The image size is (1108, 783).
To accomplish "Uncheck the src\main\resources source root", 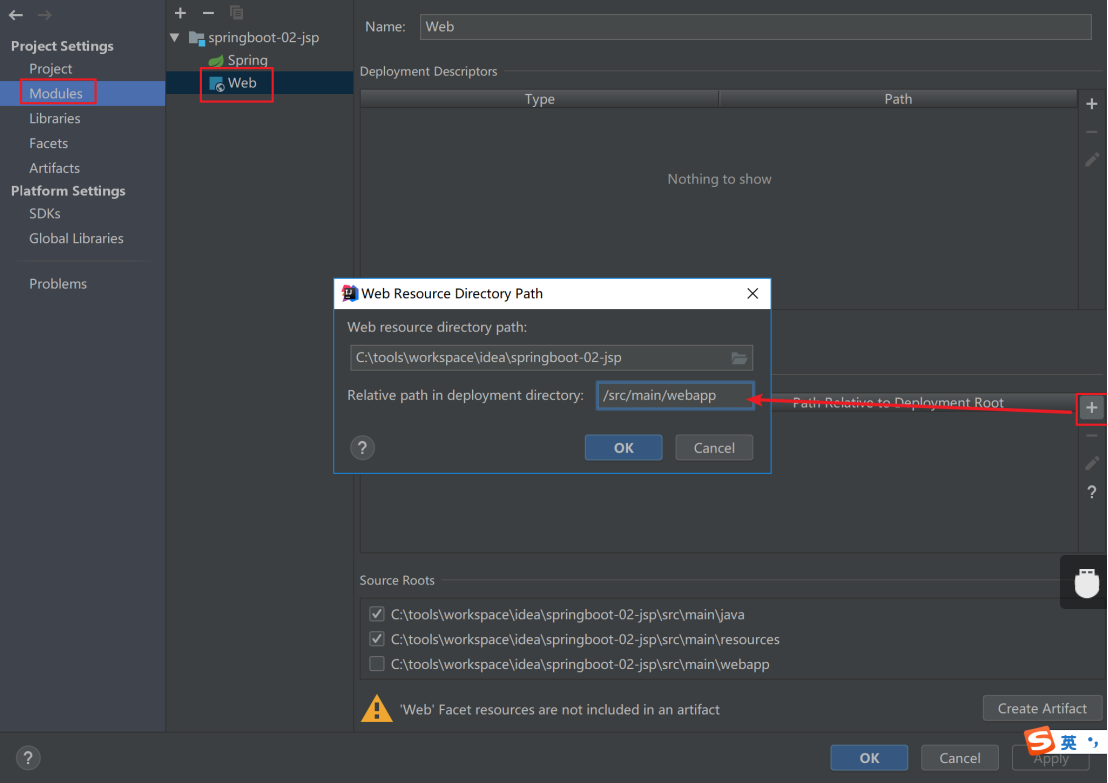I will pyautogui.click(x=377, y=639).
